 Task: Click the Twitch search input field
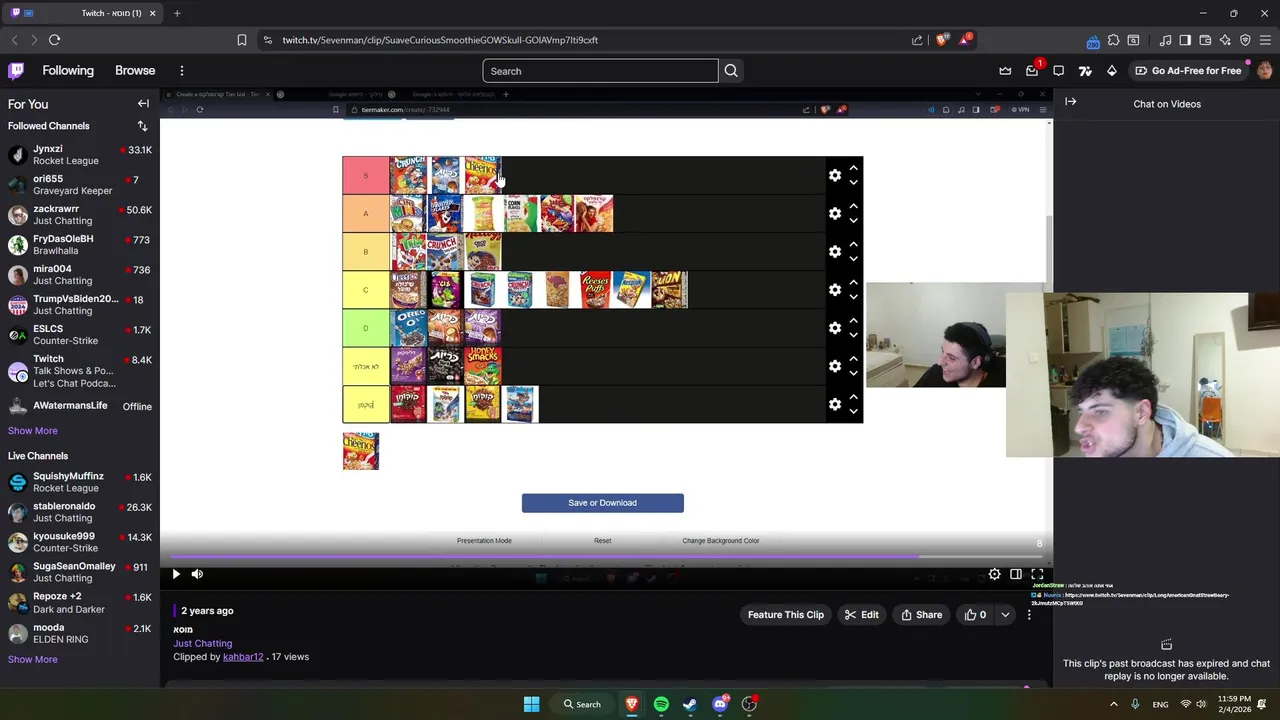[600, 71]
